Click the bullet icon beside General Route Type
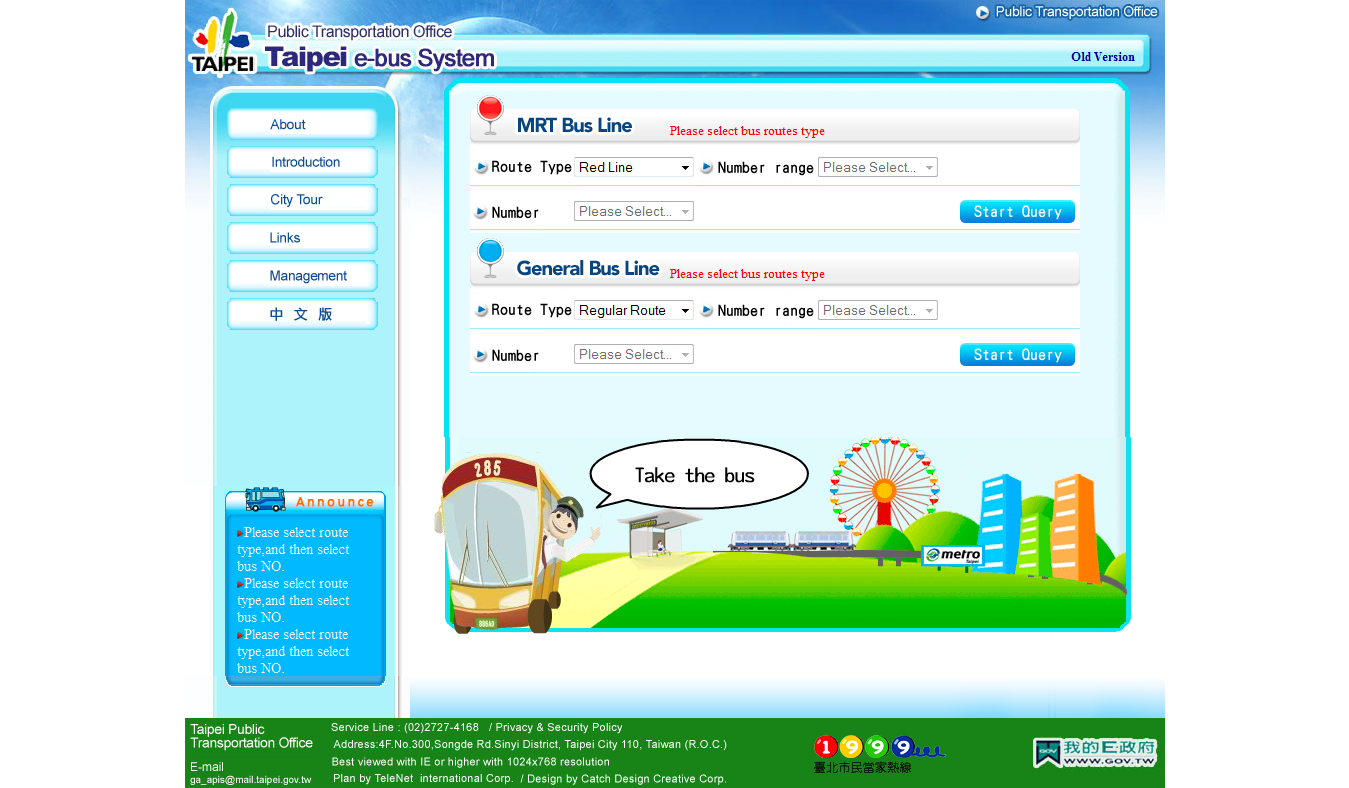Viewport: 1349px width, 788px height. coord(481,311)
